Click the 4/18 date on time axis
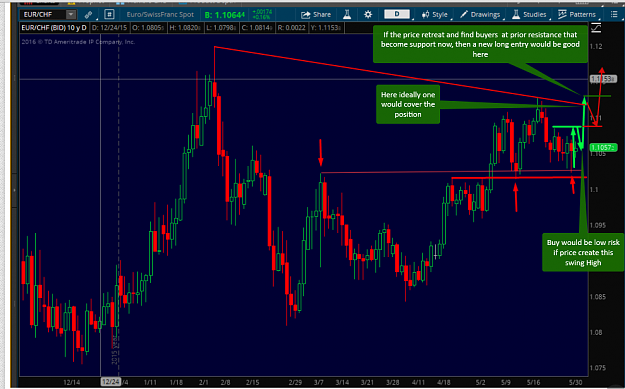The height and width of the screenshot is (389, 625). click(444, 382)
